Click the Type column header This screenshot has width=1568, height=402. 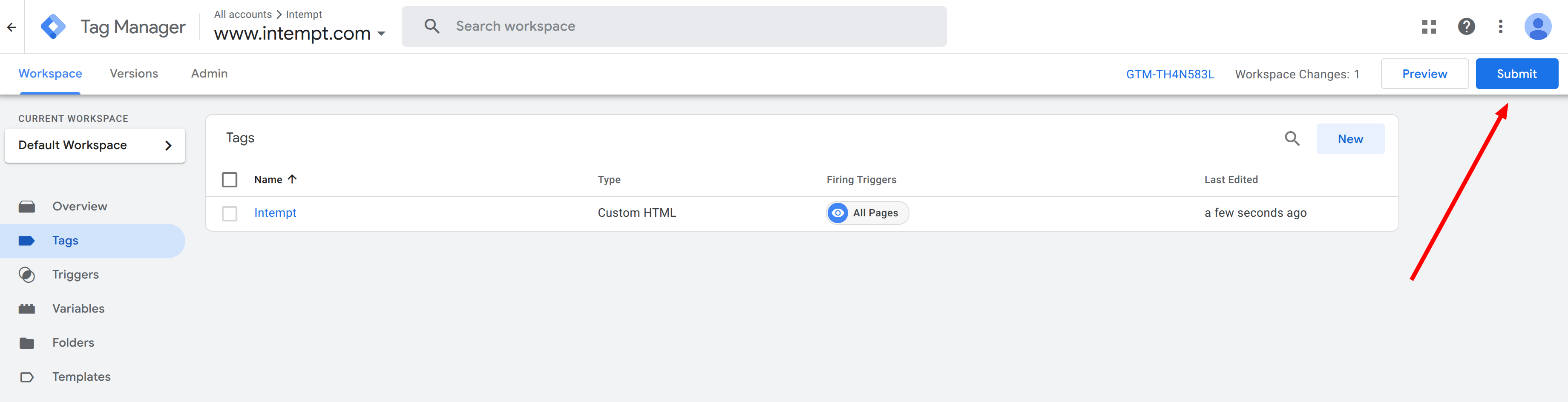tap(609, 179)
